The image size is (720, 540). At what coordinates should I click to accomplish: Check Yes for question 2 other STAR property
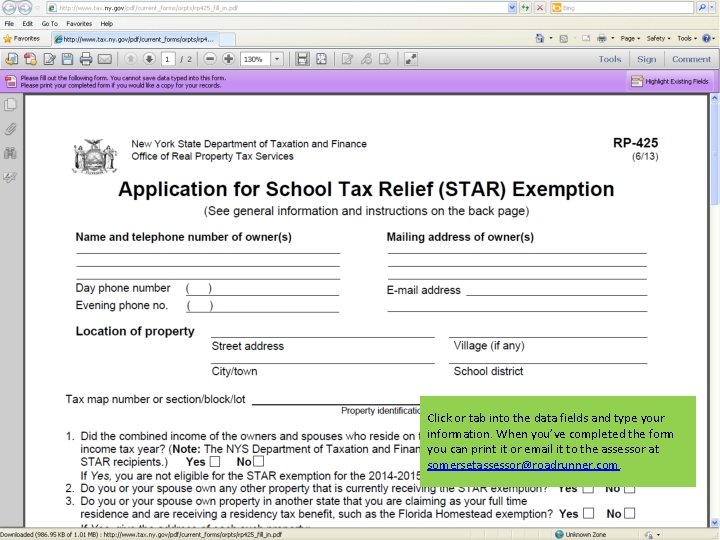[x=588, y=489]
